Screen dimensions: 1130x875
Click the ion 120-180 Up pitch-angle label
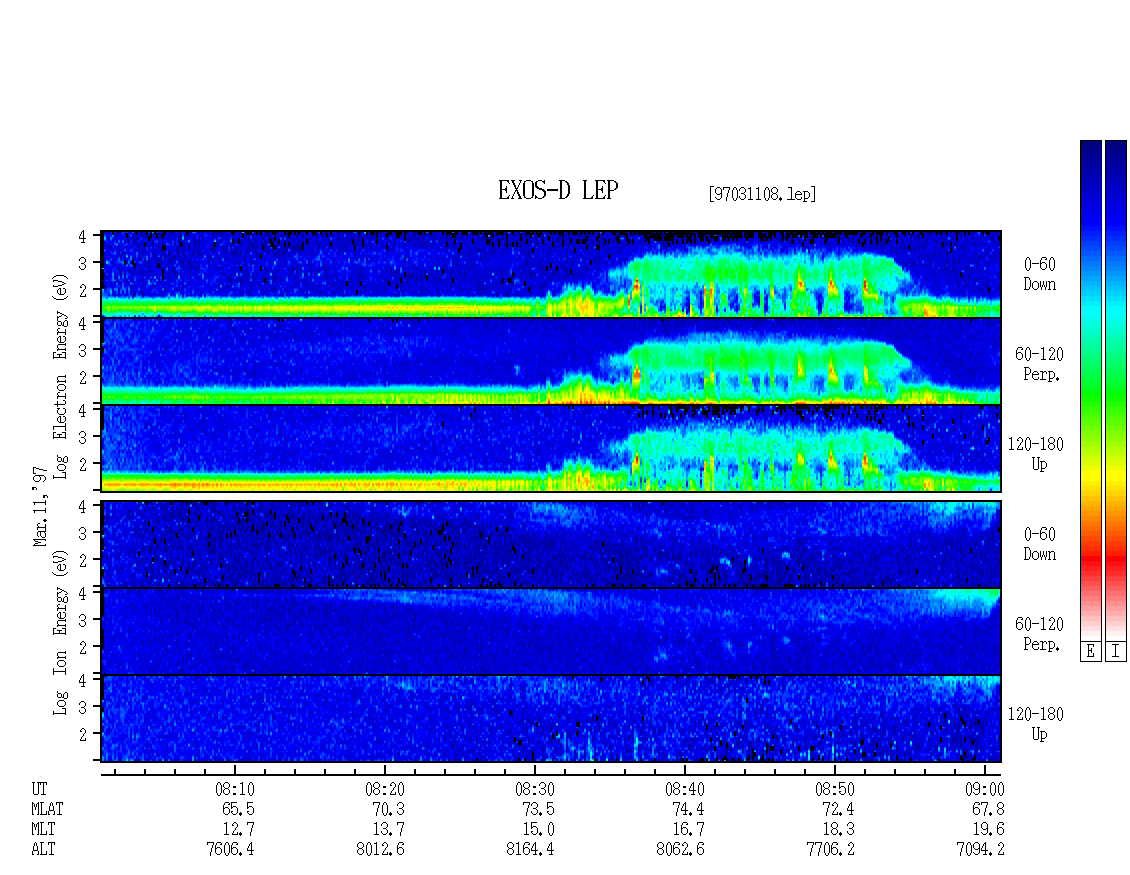click(x=1036, y=724)
